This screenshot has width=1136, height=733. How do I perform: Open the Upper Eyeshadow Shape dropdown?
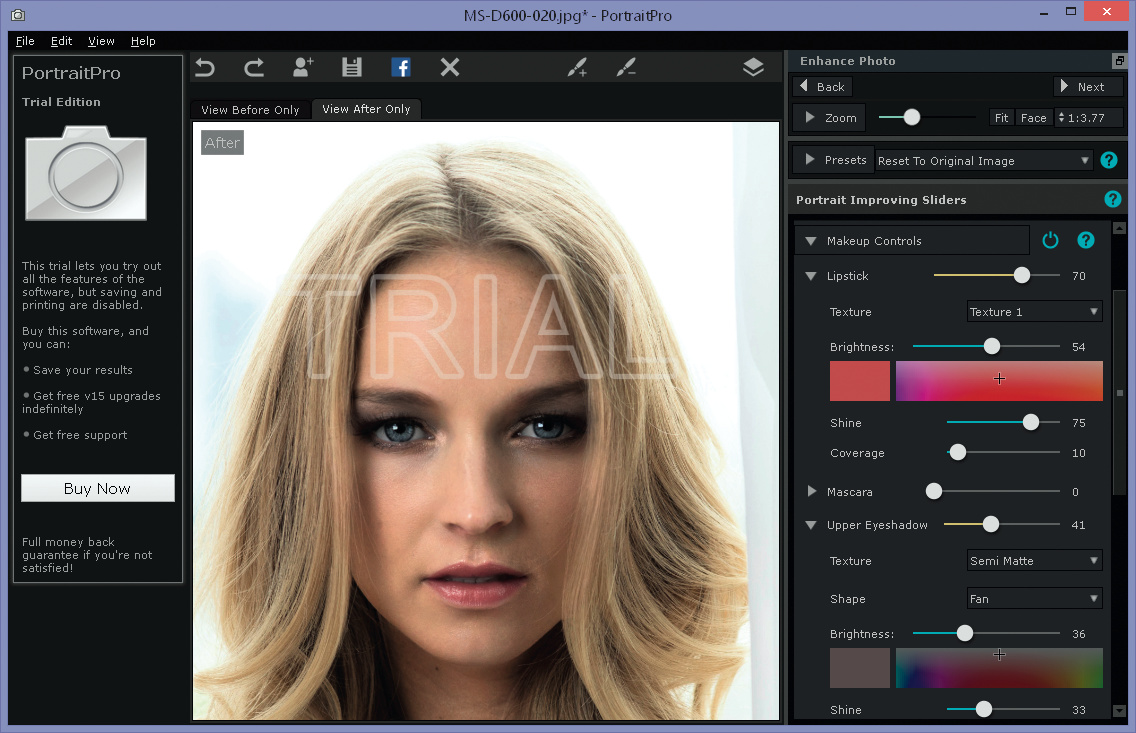coord(1034,599)
